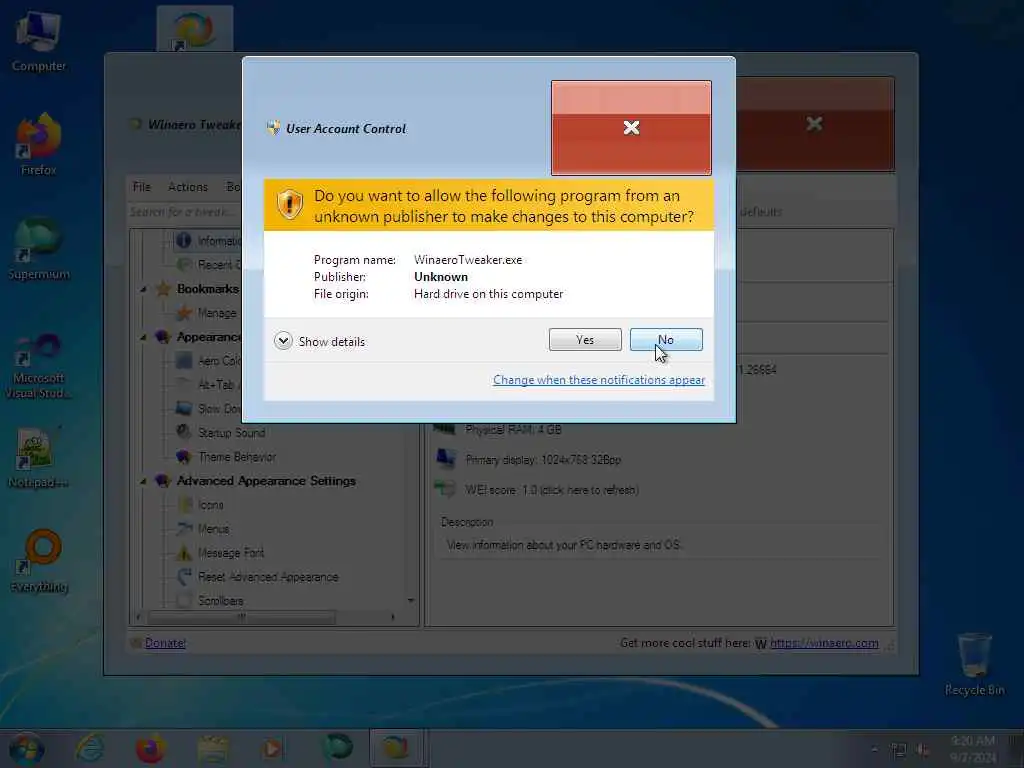1024x768 pixels.
Task: Collapse the Bookmarks tree node
Action: pos(143,289)
